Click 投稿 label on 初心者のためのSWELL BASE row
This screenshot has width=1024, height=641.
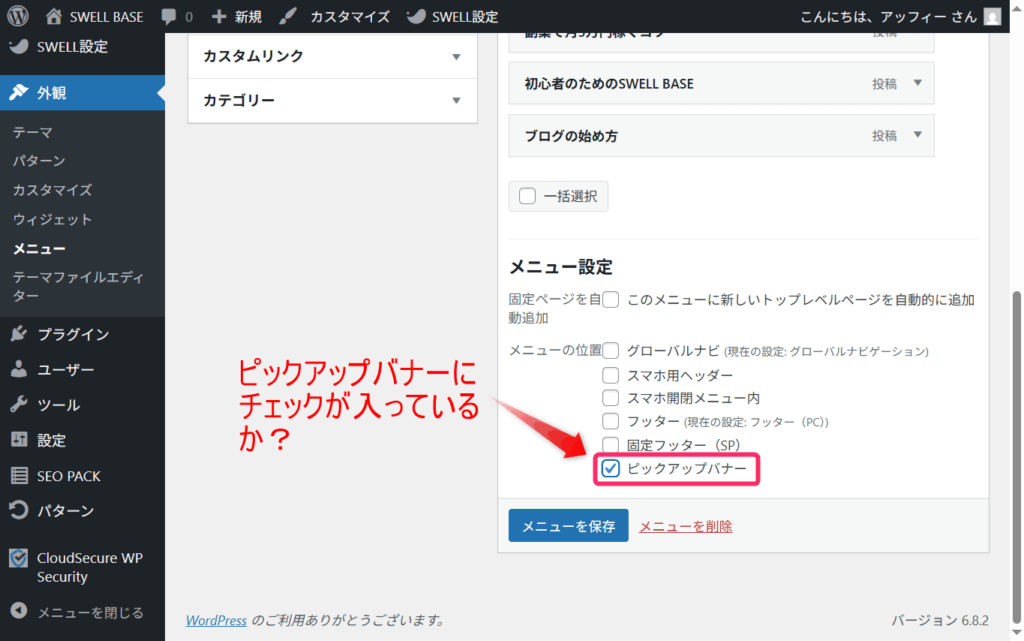tap(884, 84)
